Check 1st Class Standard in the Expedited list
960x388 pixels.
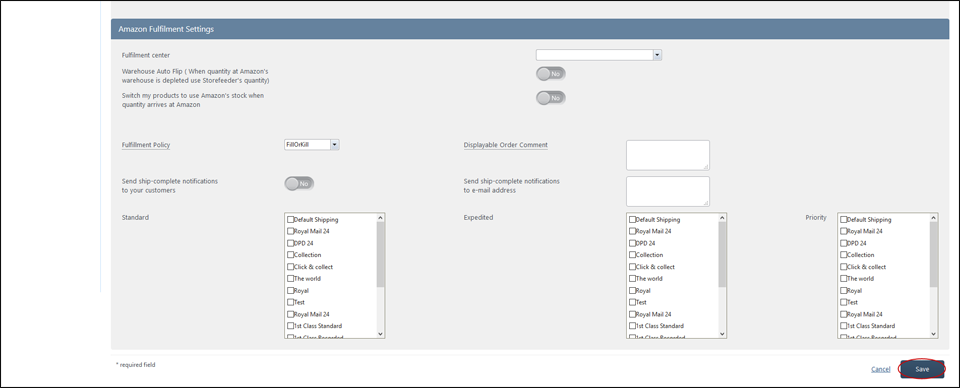click(632, 326)
